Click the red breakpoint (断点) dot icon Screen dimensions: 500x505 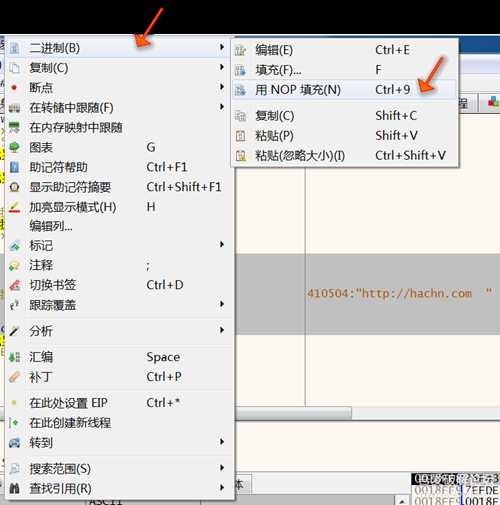pyautogui.click(x=14, y=88)
